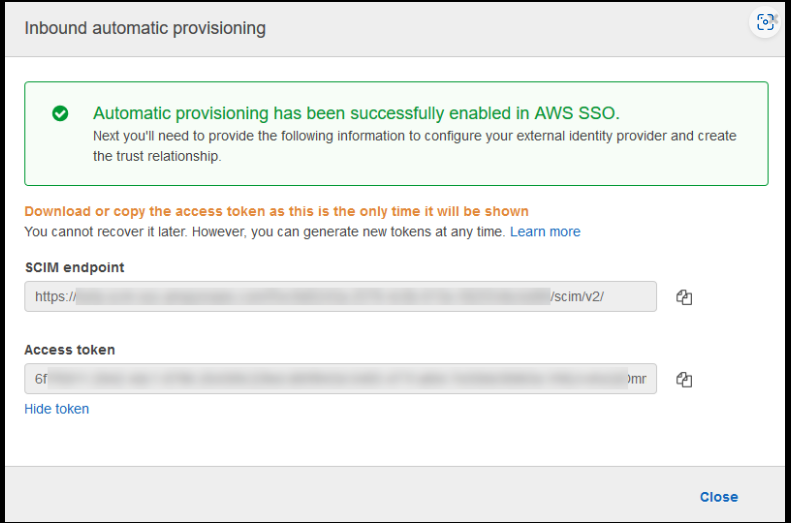This screenshot has width=791, height=523.
Task: Copy the SCIM endpoint URL
Action: (684, 297)
